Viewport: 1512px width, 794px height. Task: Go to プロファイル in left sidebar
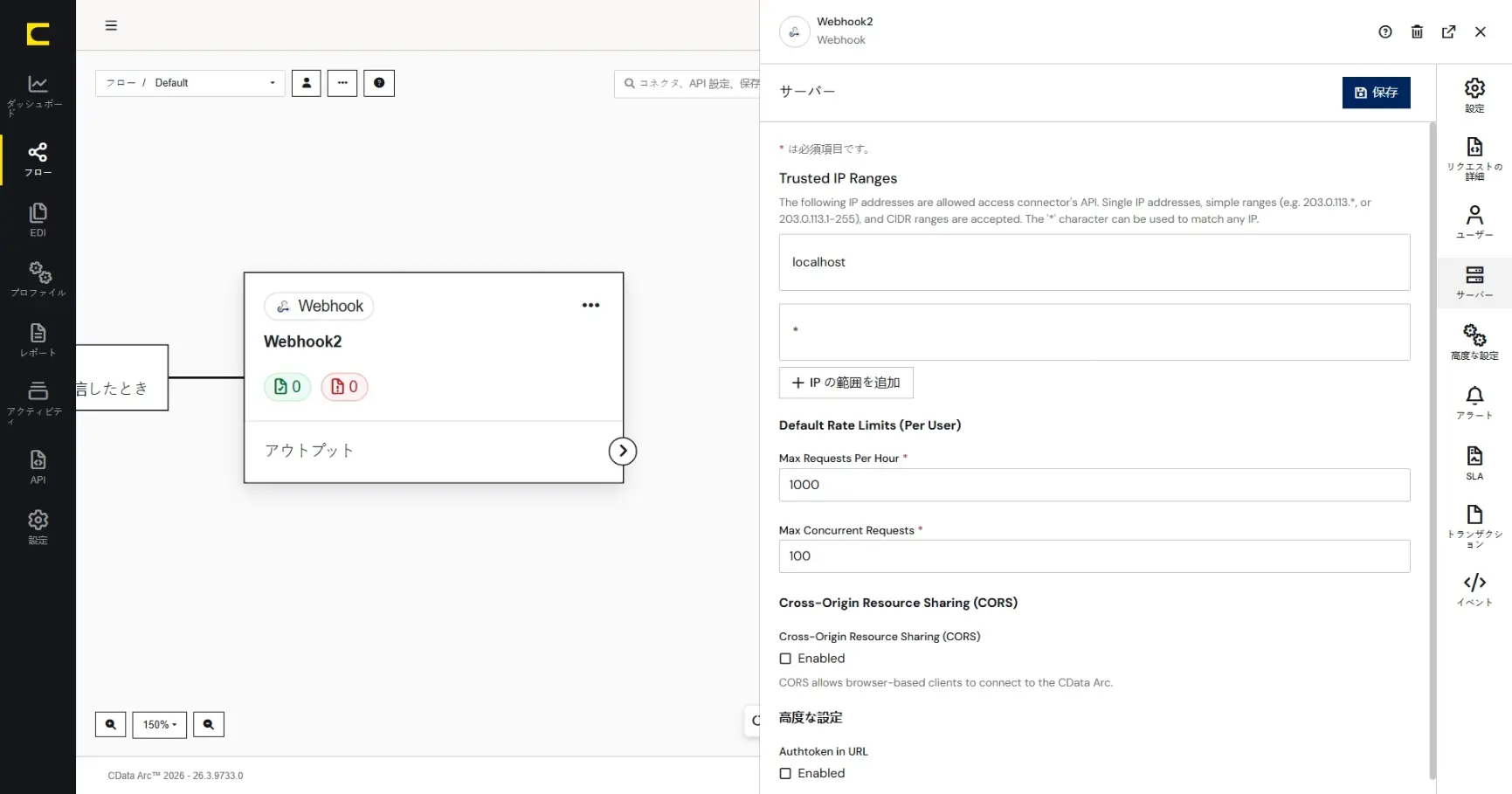tap(38, 280)
